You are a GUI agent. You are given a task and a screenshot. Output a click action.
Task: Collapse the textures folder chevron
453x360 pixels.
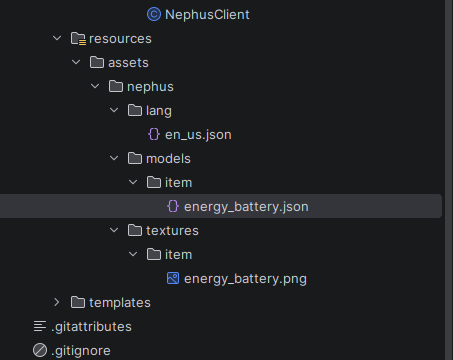114,230
